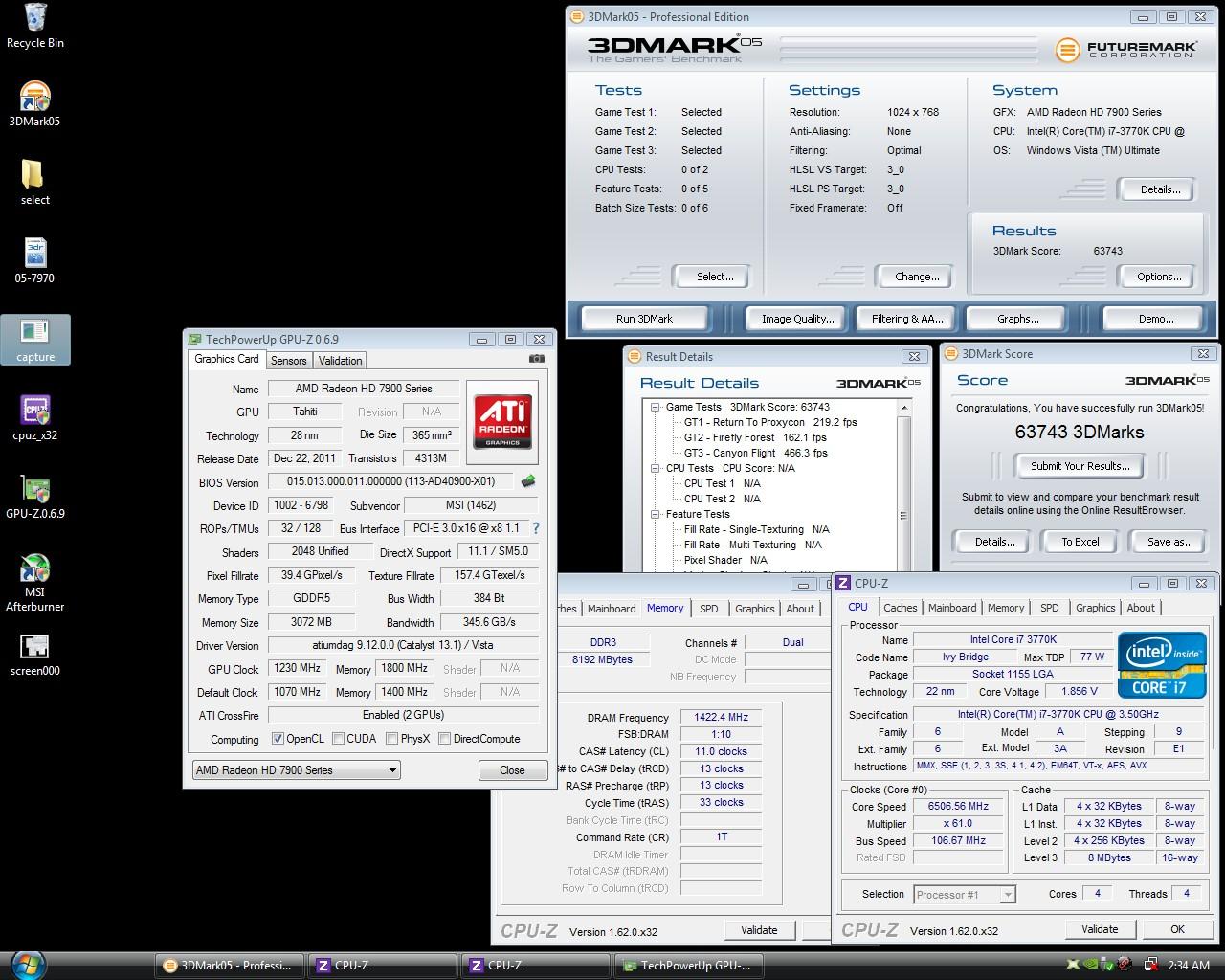Toggle the CUDA checkbox in GPU-Z
This screenshot has height=980, width=1225.
pyautogui.click(x=338, y=739)
